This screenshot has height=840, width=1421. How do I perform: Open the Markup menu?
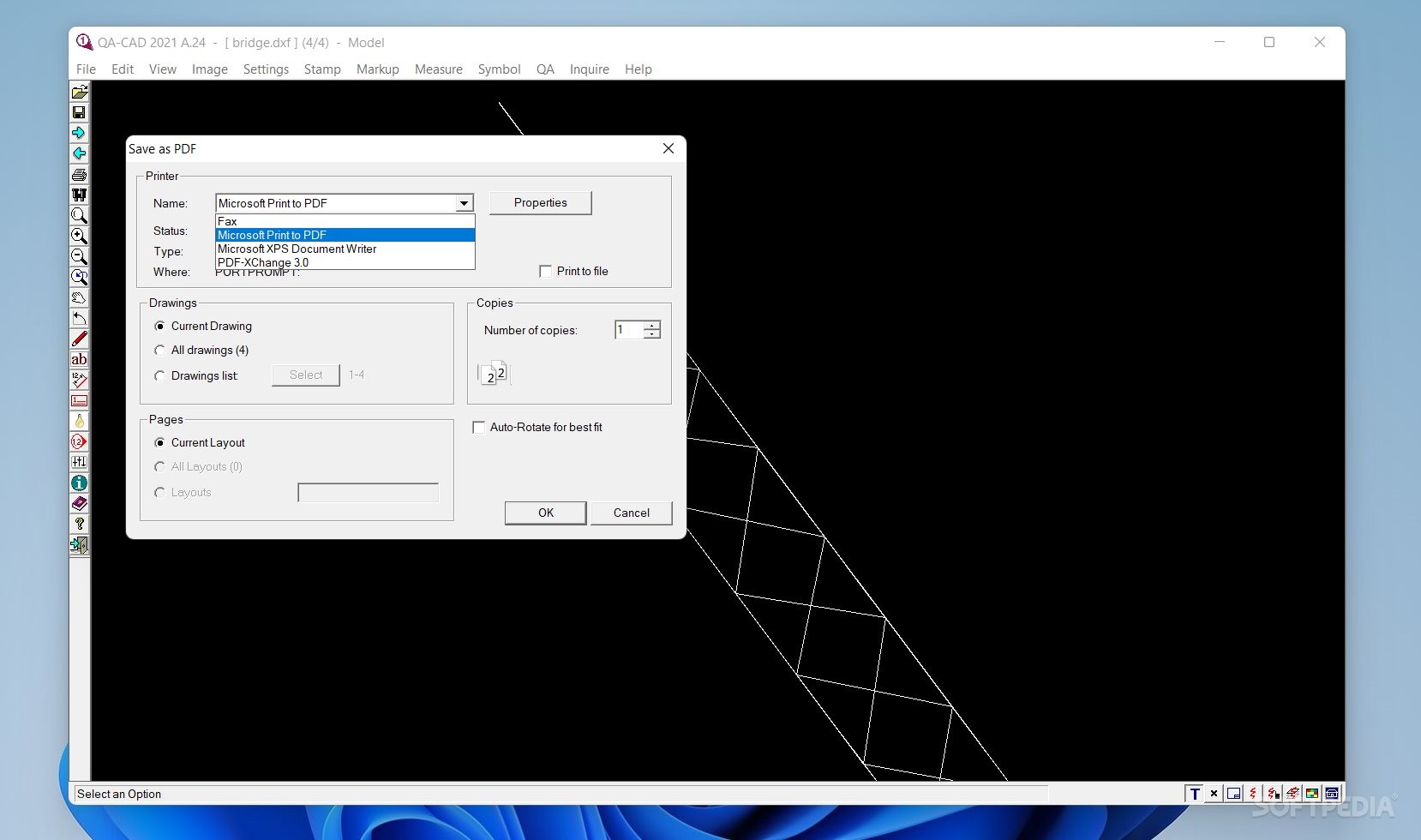(378, 69)
